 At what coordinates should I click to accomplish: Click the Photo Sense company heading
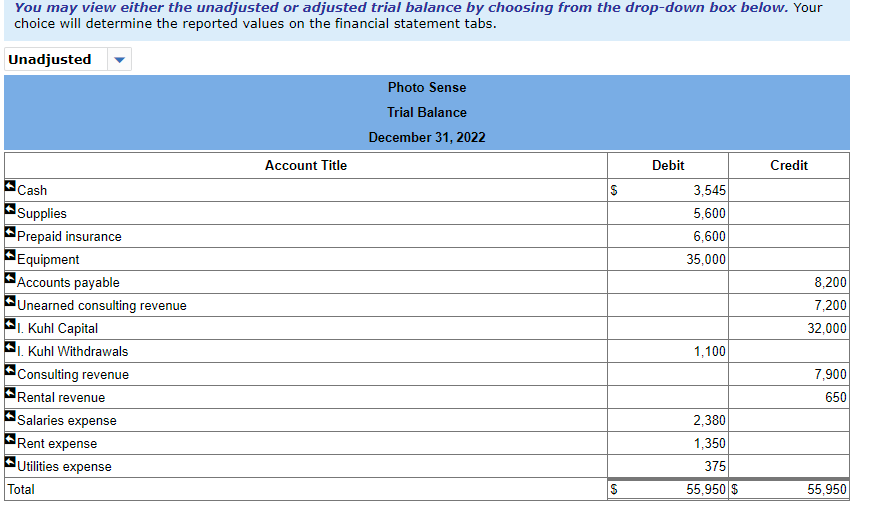[x=427, y=88]
